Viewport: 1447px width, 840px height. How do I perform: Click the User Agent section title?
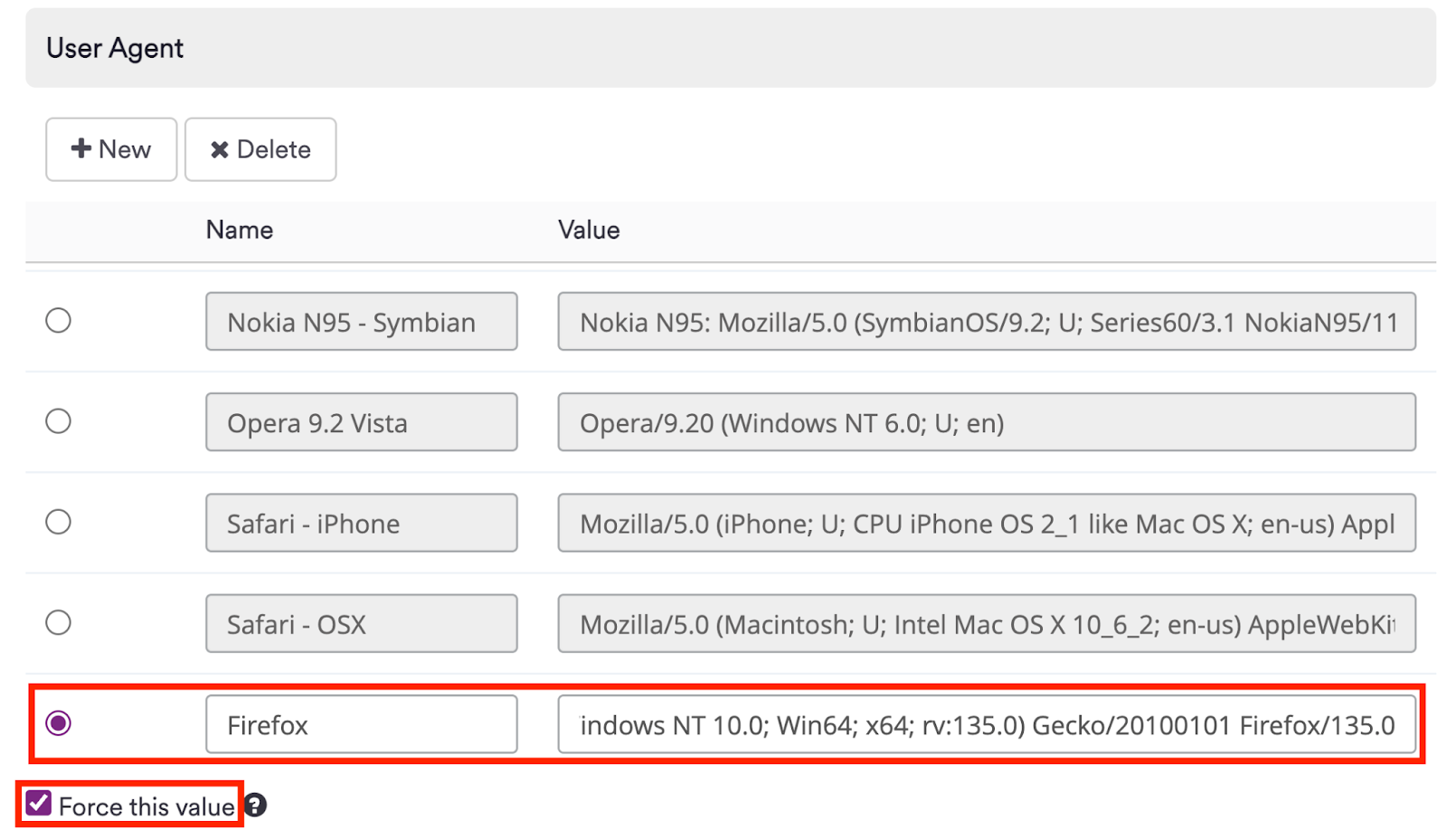(x=114, y=48)
